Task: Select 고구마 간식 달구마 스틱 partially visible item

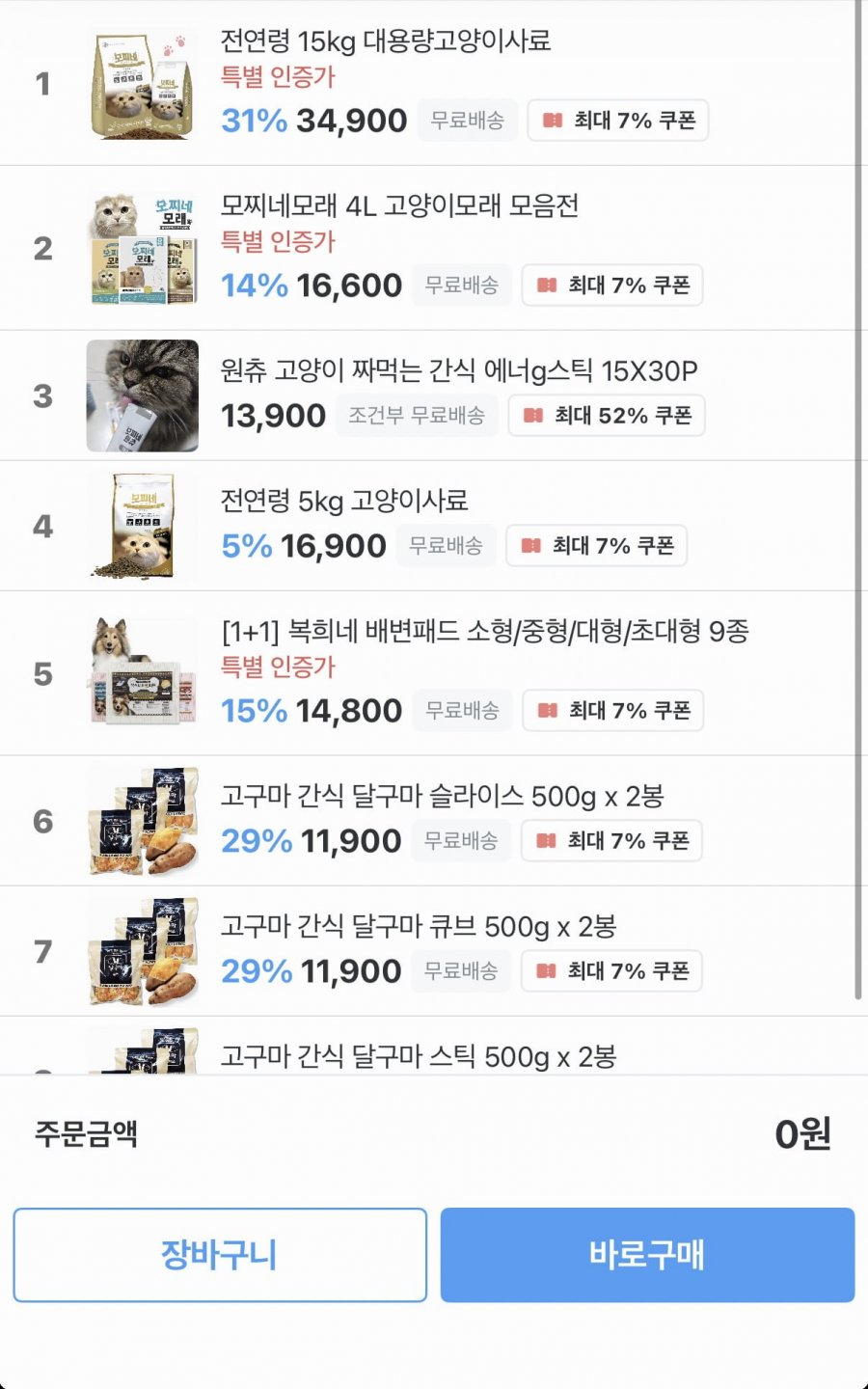Action: [418, 1057]
